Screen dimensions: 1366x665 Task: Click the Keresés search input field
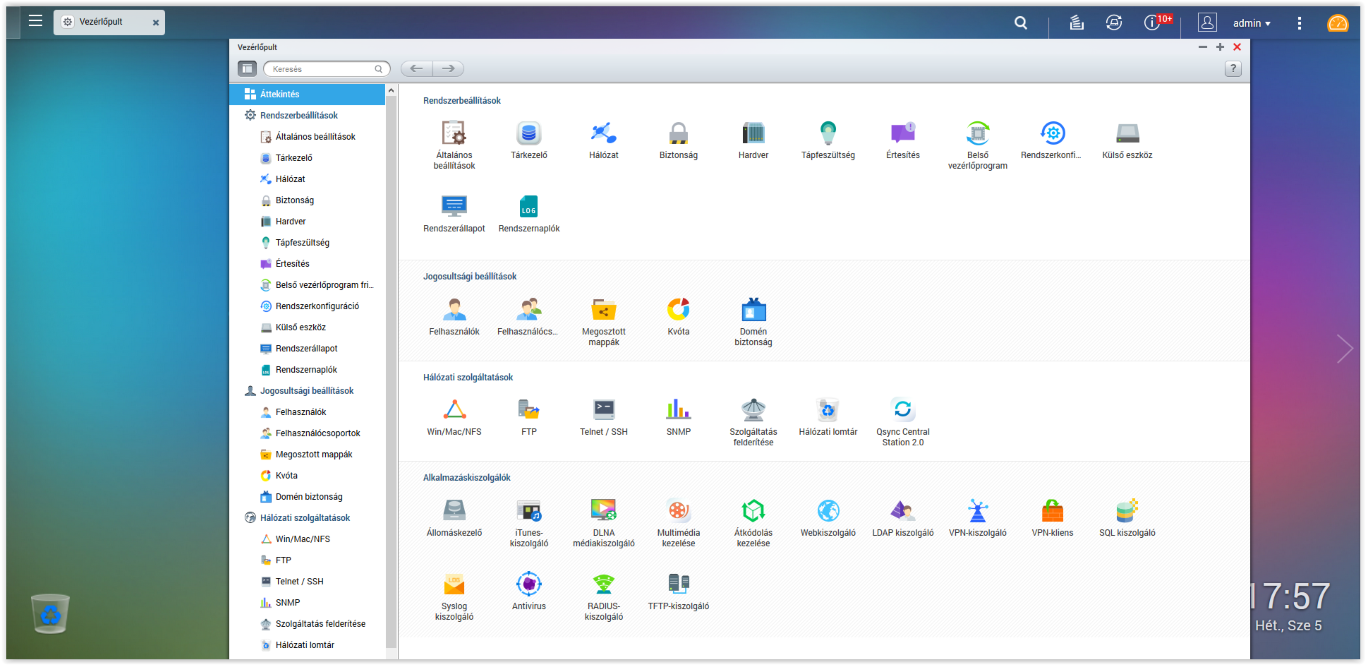pyautogui.click(x=320, y=69)
